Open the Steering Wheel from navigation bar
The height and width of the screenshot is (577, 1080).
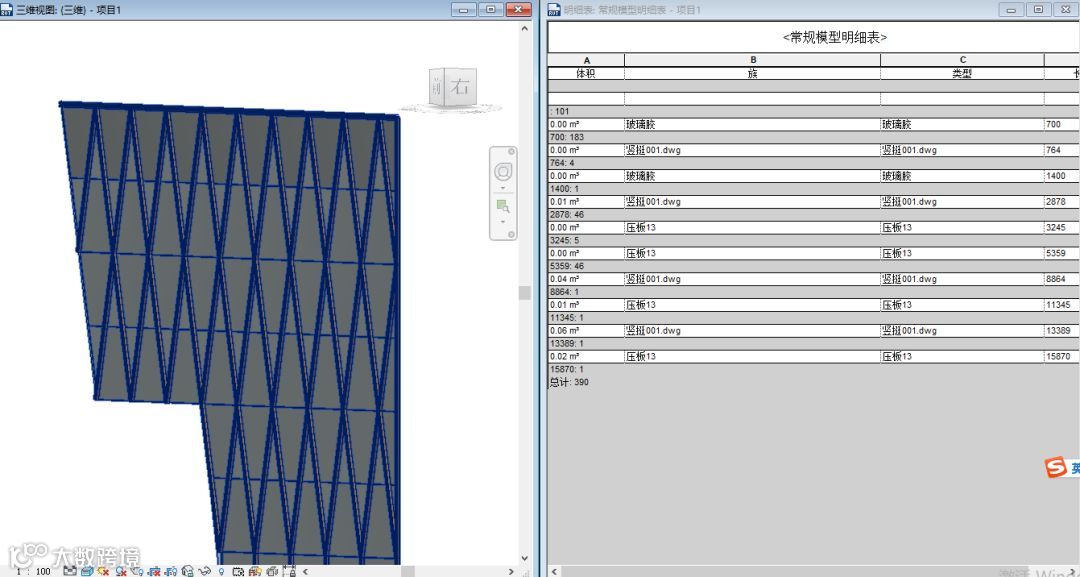(x=503, y=170)
